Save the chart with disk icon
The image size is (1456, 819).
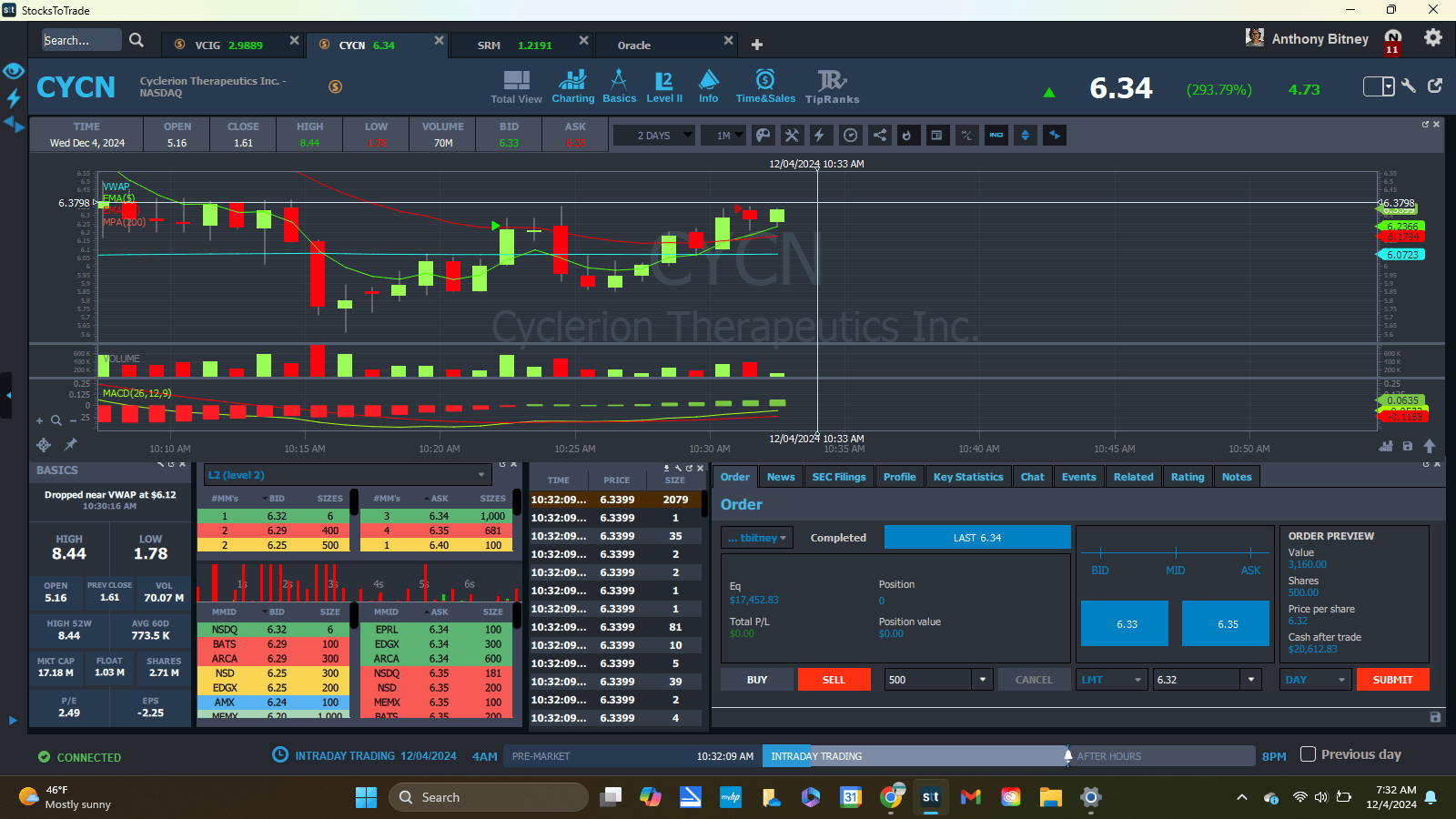click(x=1408, y=446)
